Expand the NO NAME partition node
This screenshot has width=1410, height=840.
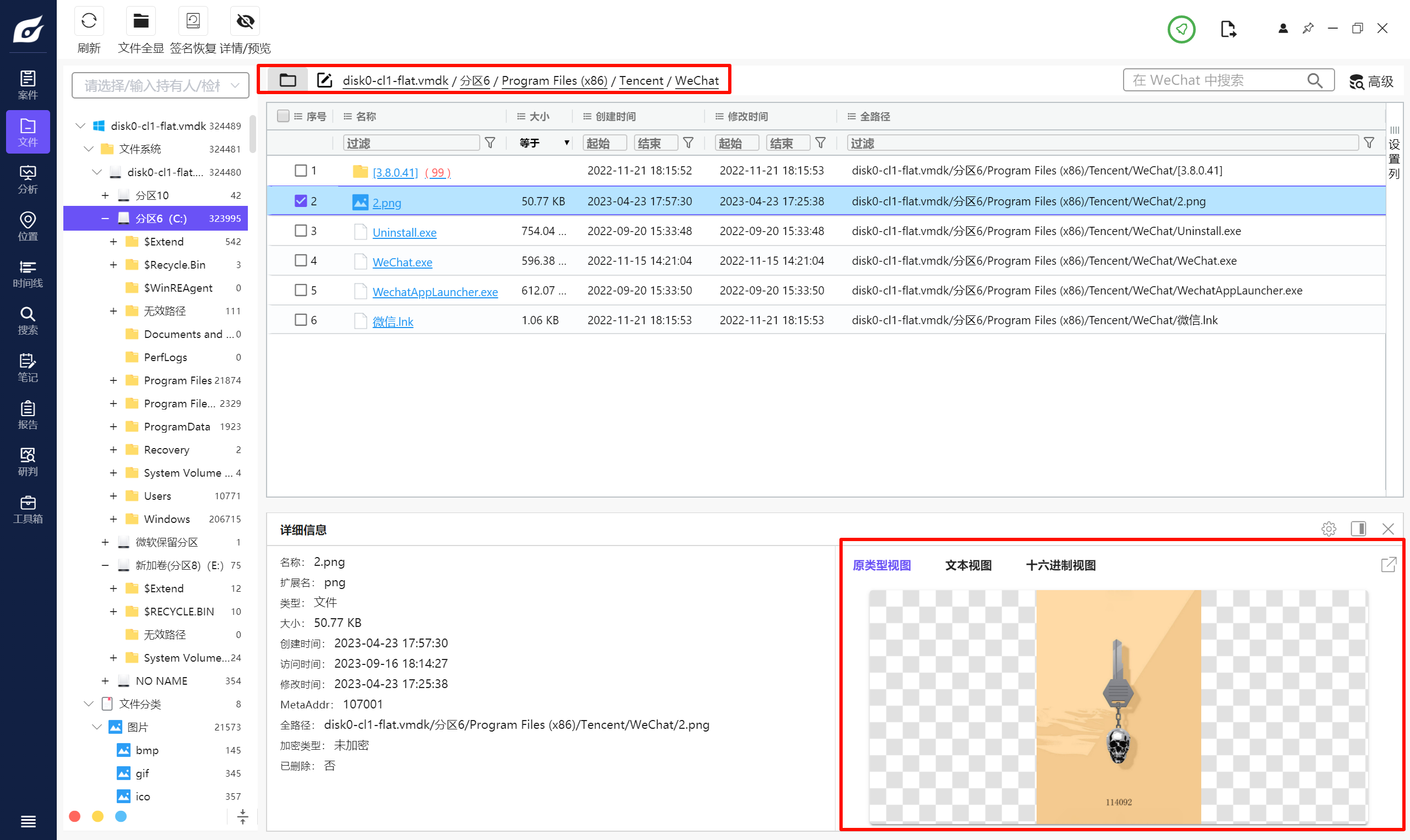click(105, 681)
